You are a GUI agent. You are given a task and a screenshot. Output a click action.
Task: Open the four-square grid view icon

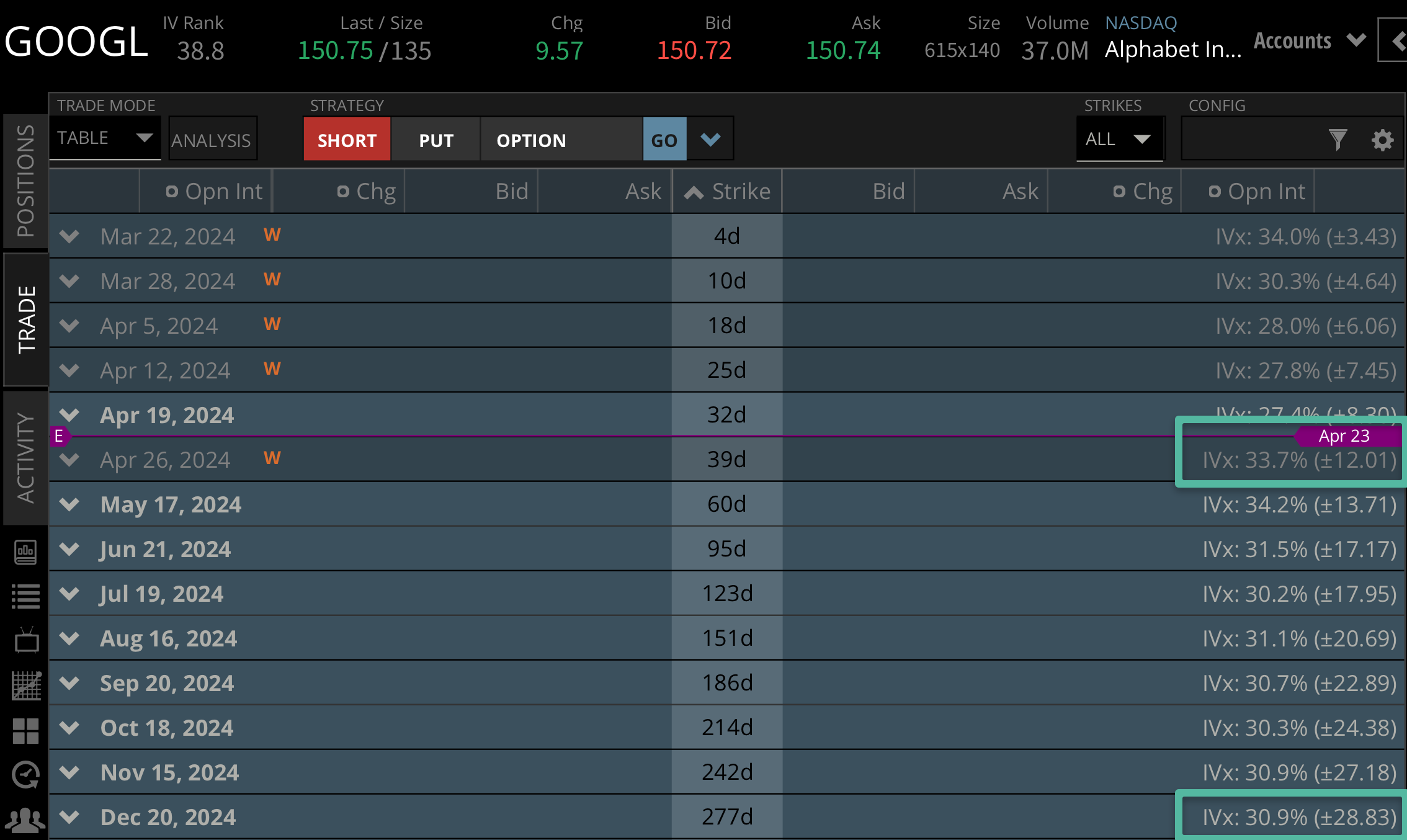tap(25, 731)
